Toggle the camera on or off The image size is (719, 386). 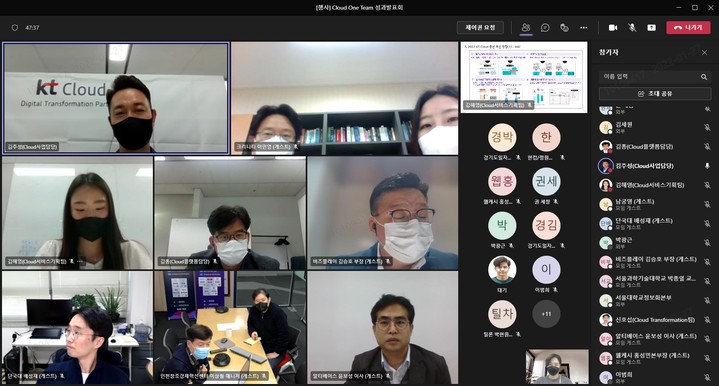pyautogui.click(x=613, y=28)
